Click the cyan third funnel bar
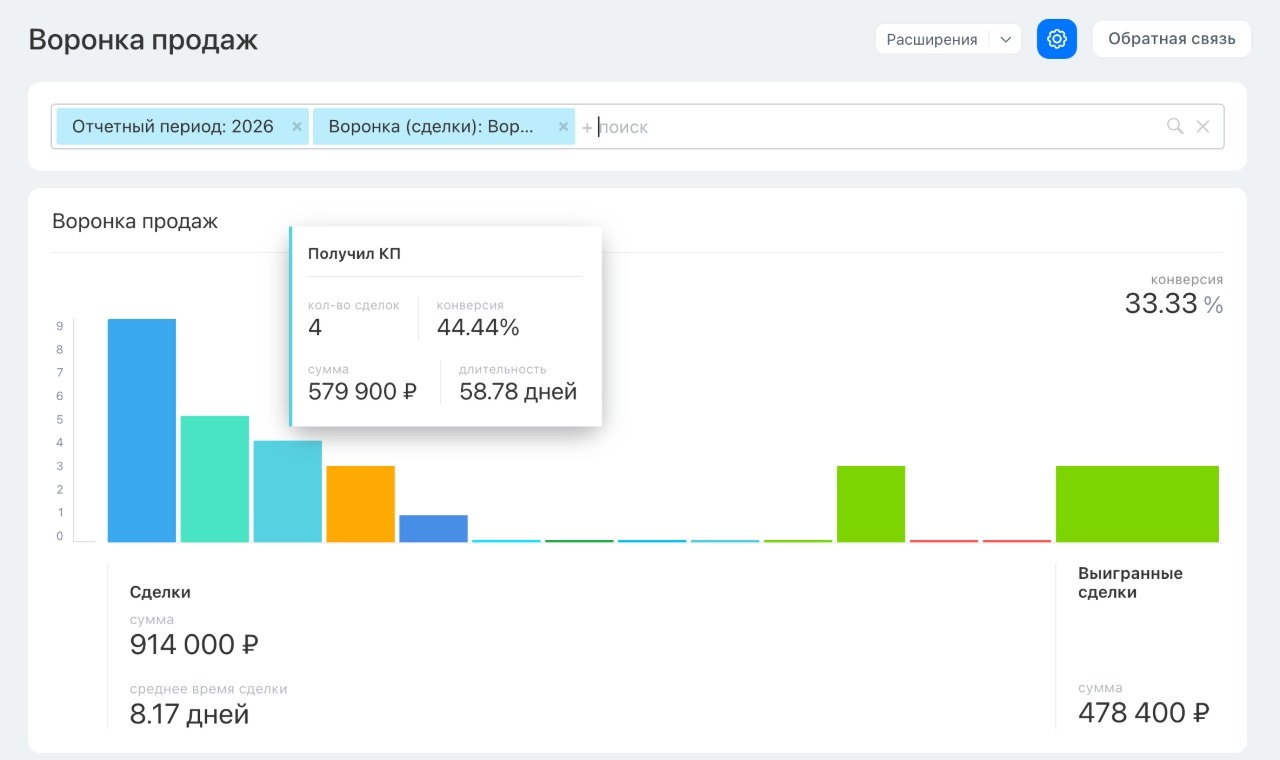 point(288,491)
